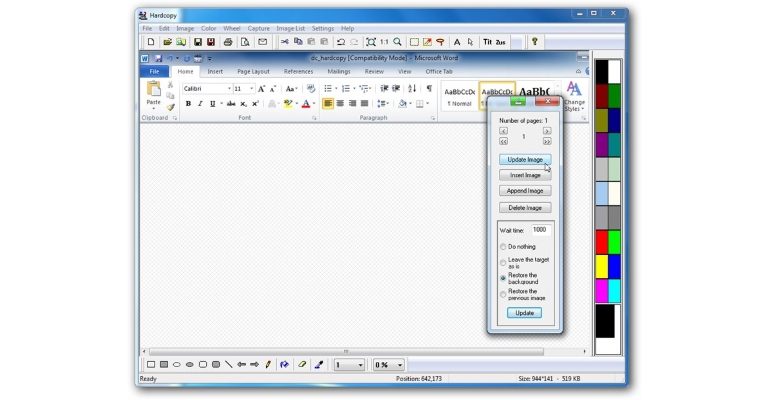Click the Append Image button
This screenshot has height=400, width=770.
pos(525,191)
